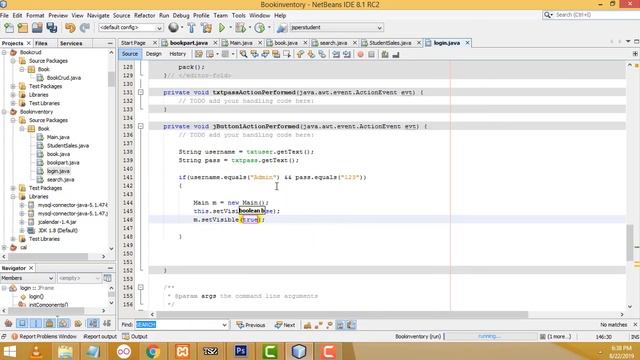The height and width of the screenshot is (360, 640).
Task: Select the Source view button
Action: point(130,54)
